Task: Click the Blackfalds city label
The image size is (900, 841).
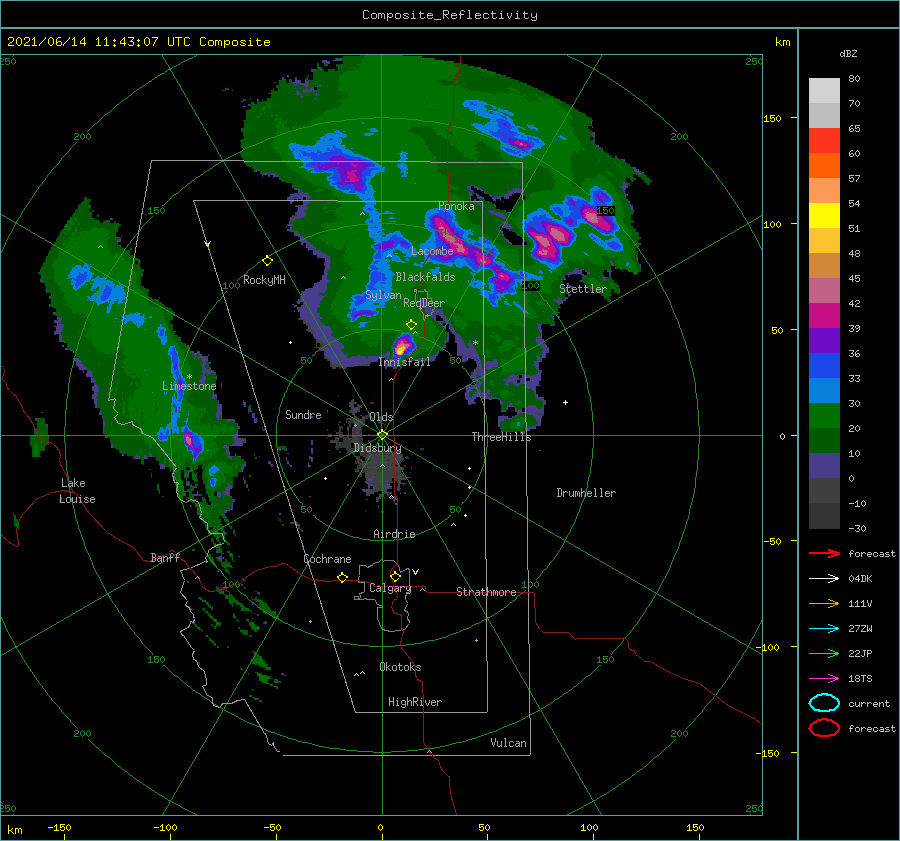Action: [425, 277]
